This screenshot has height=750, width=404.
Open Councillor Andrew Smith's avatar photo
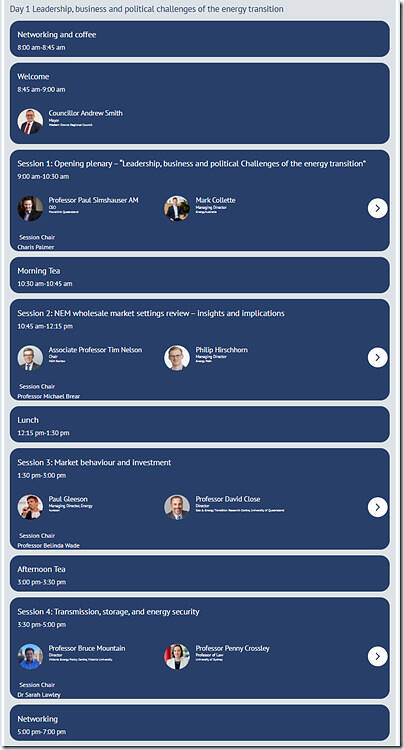[x=30, y=121]
